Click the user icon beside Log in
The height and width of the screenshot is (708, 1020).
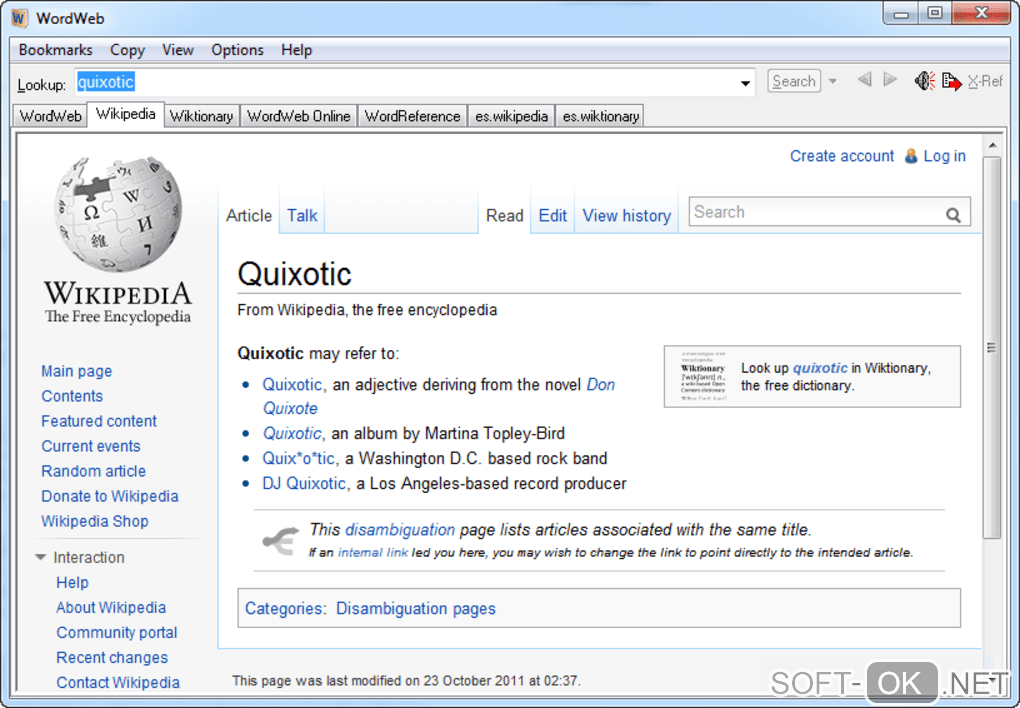[x=911, y=156]
